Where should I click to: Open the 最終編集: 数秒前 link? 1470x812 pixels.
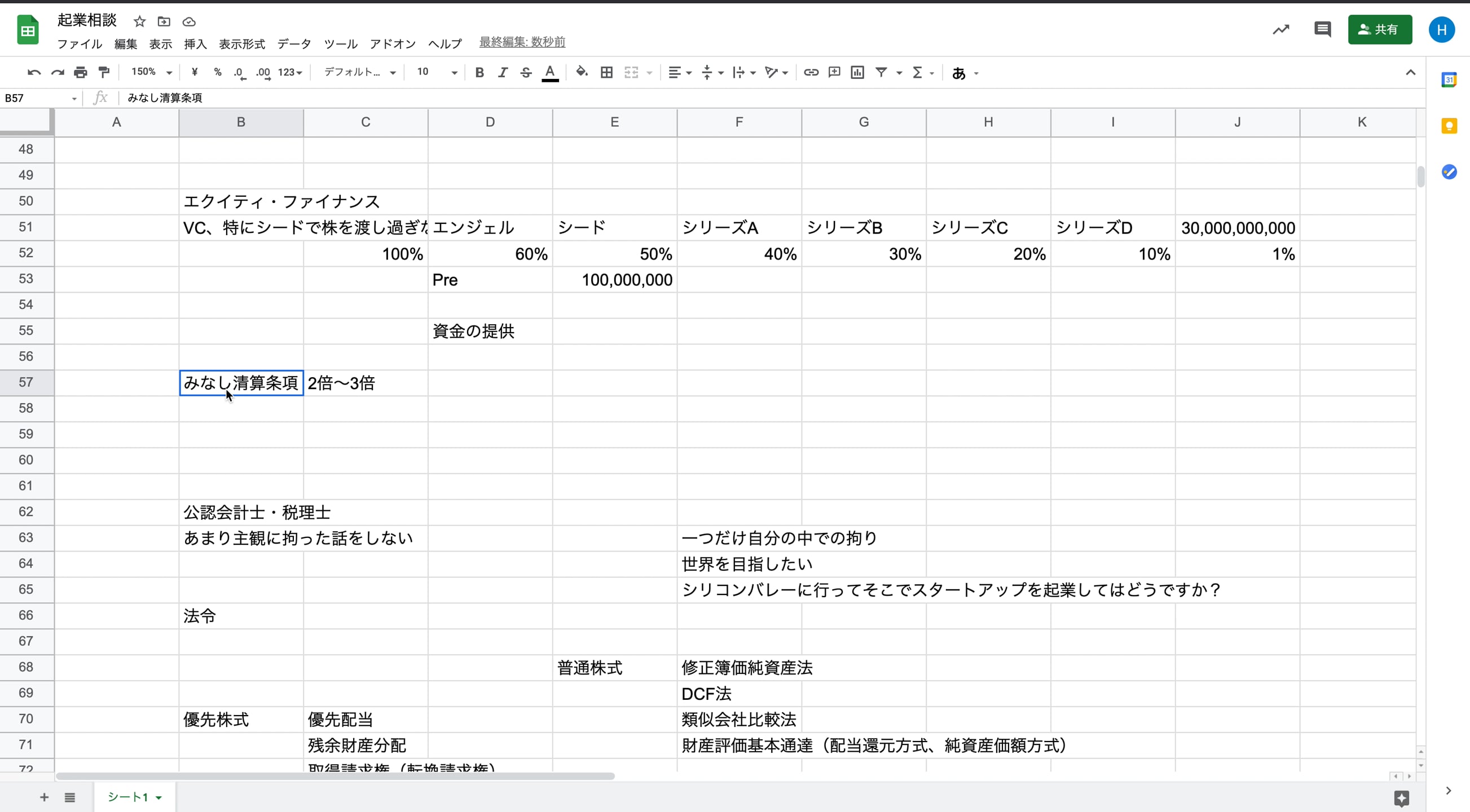point(522,42)
